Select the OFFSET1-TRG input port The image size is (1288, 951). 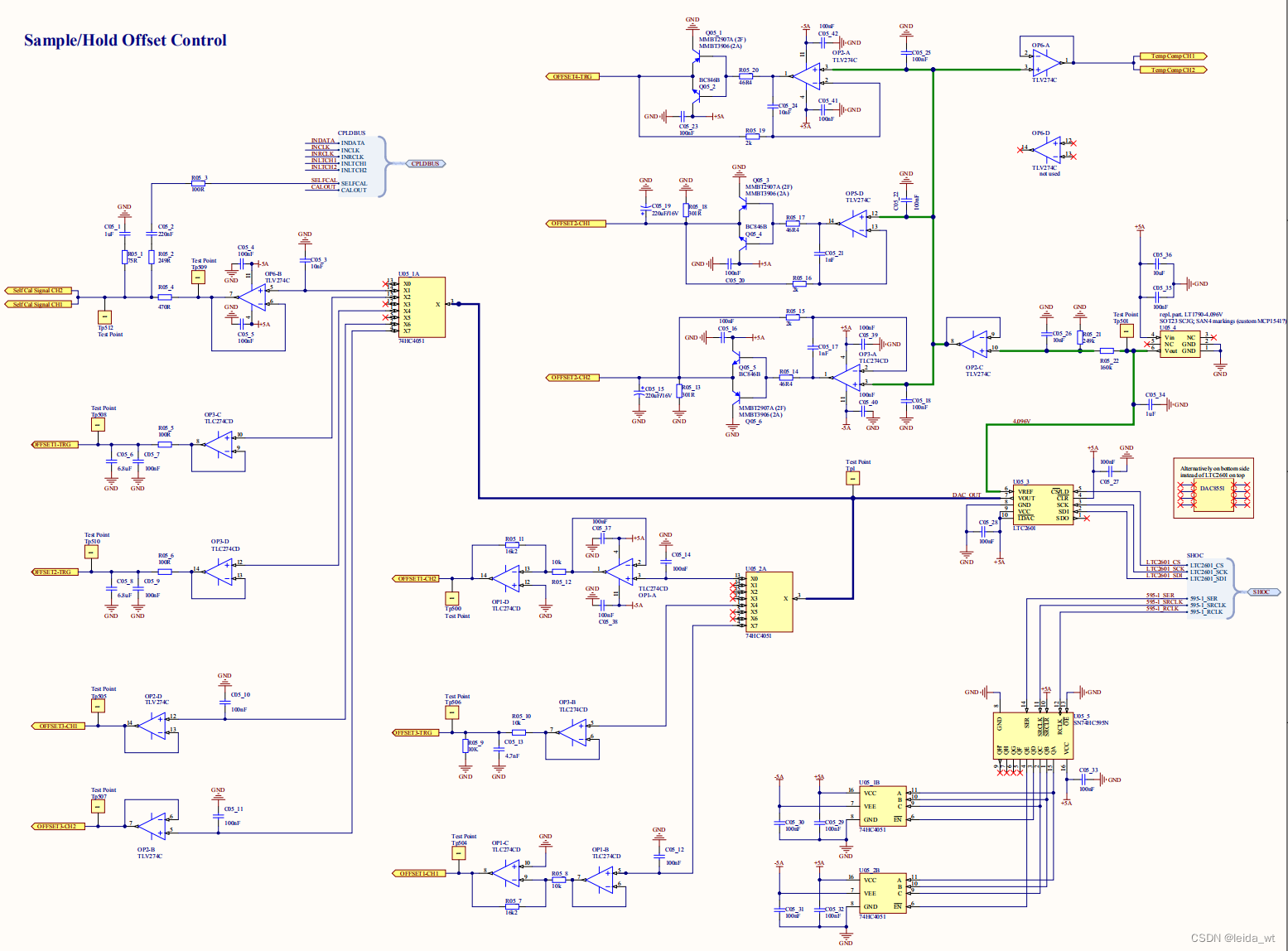point(55,445)
